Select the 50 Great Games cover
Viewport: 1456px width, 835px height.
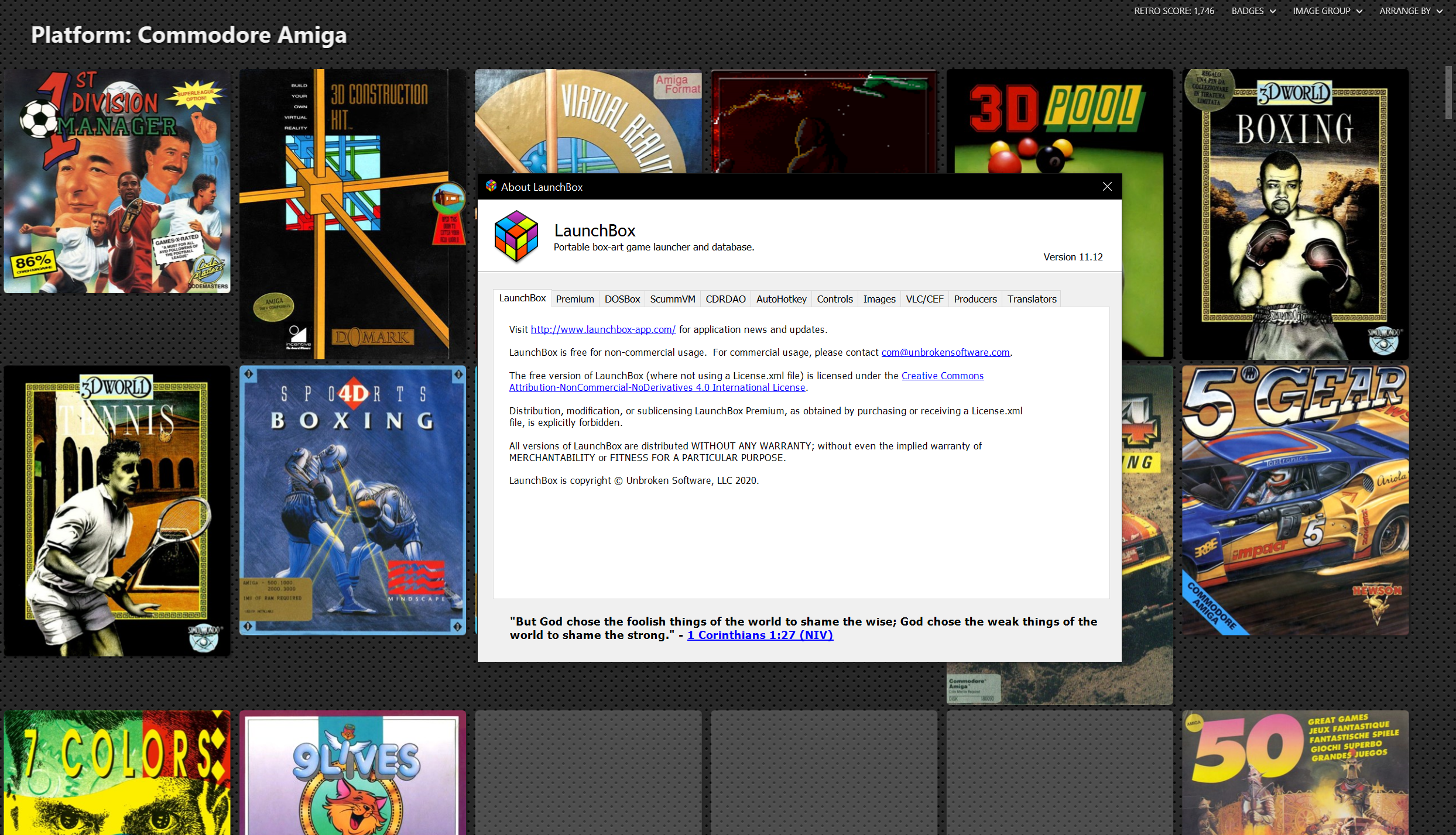pos(1296,772)
